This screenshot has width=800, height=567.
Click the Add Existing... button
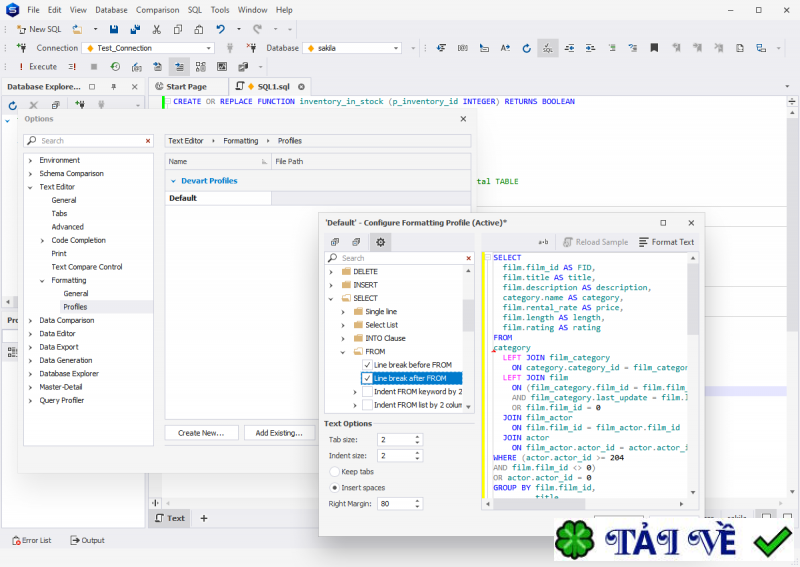(278, 433)
